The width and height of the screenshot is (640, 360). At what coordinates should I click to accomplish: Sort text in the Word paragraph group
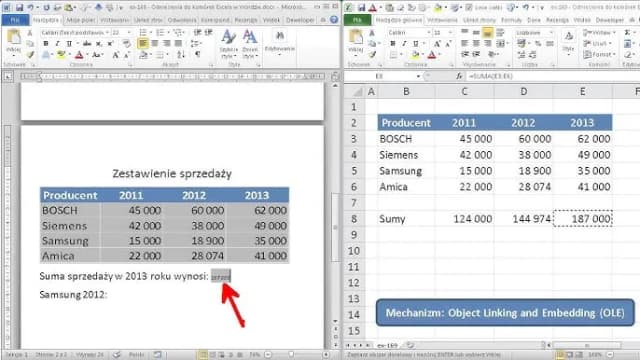[181, 54]
